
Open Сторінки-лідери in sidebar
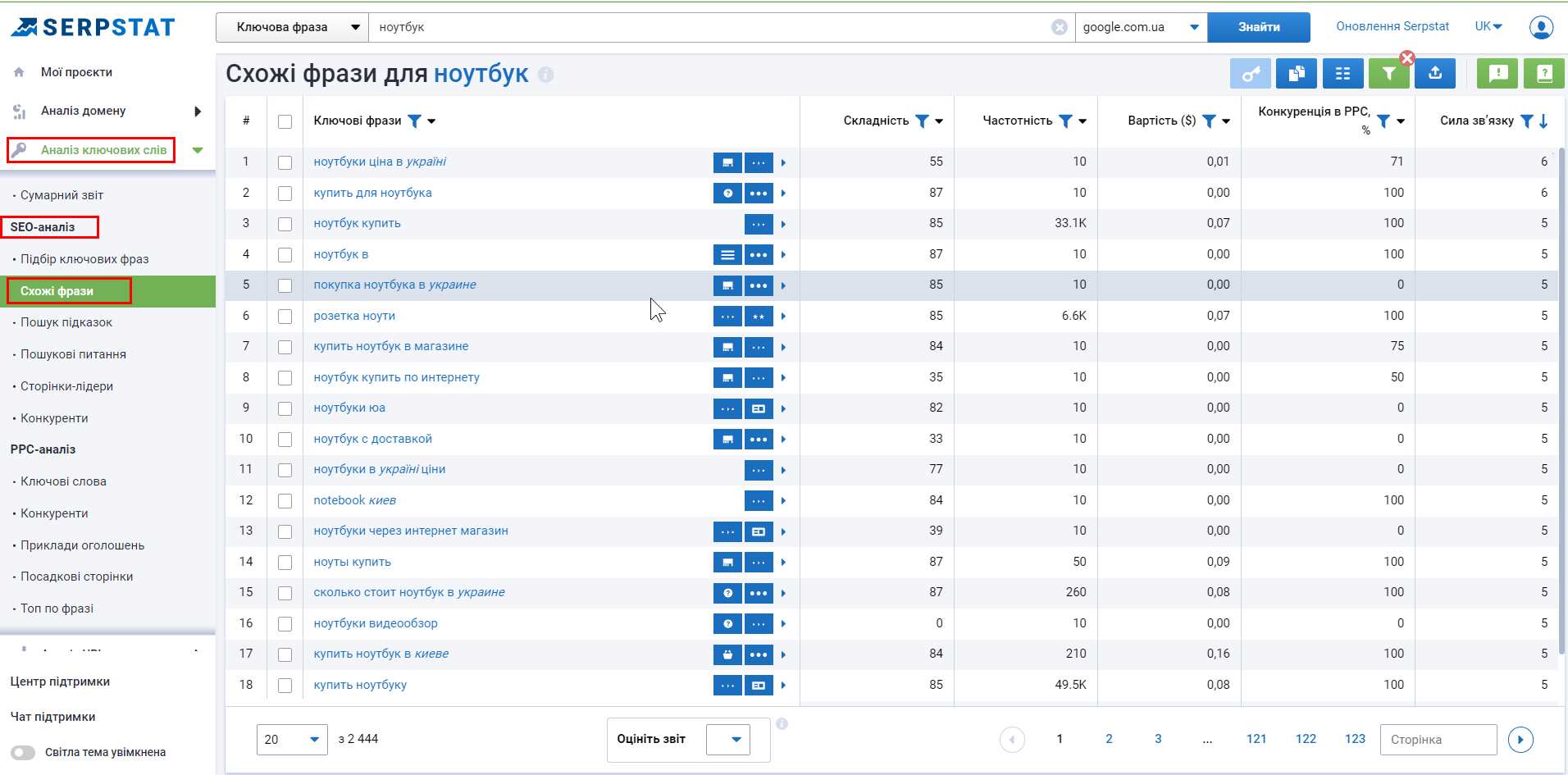[66, 386]
